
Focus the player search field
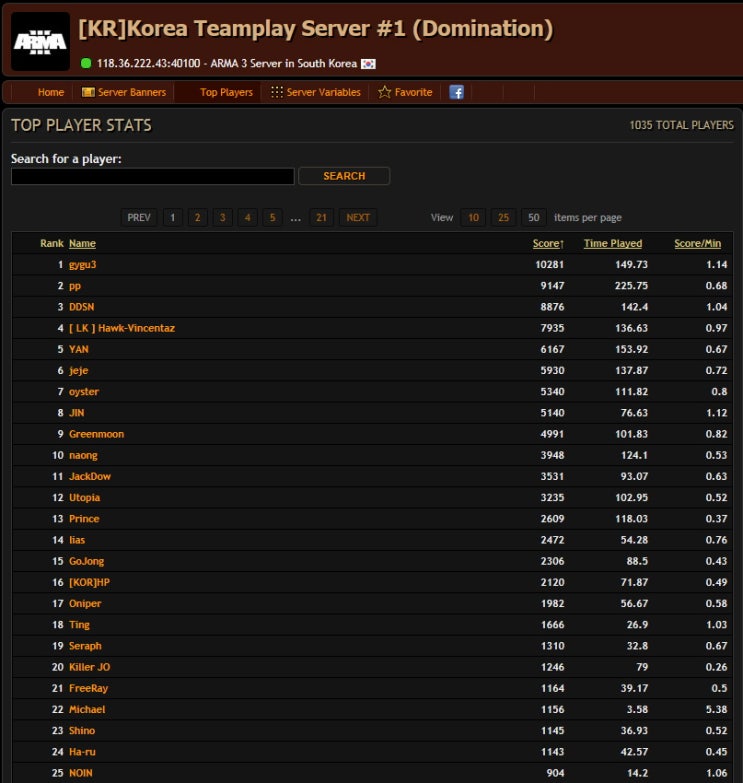(153, 176)
